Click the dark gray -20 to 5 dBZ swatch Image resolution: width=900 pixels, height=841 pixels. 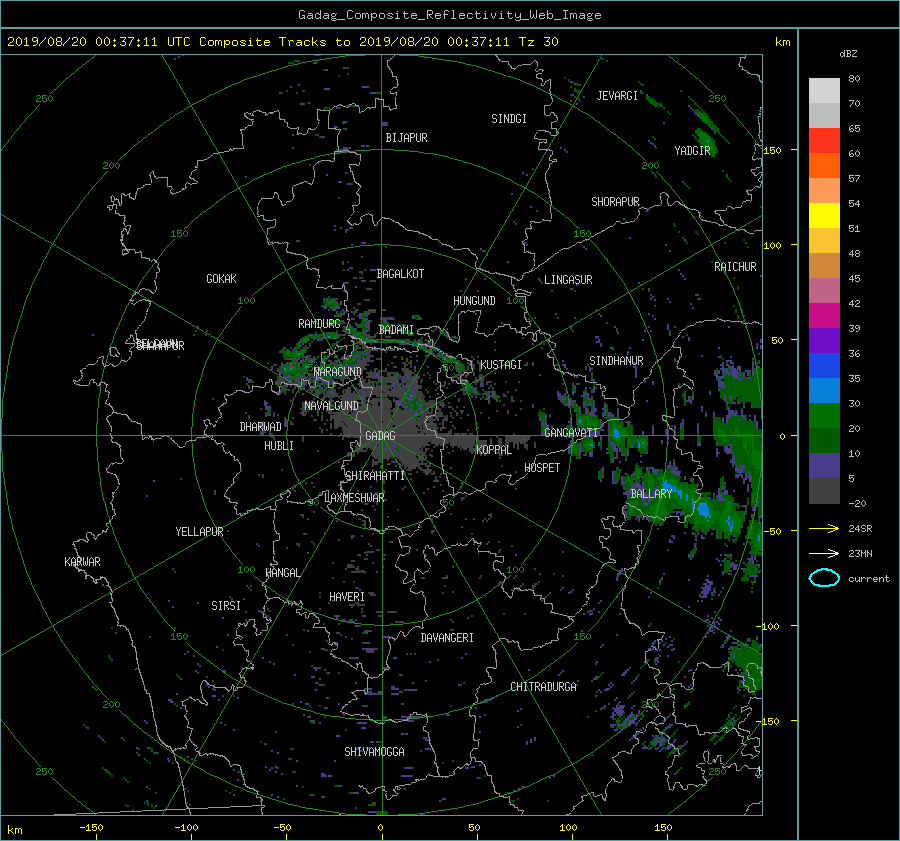[824, 491]
